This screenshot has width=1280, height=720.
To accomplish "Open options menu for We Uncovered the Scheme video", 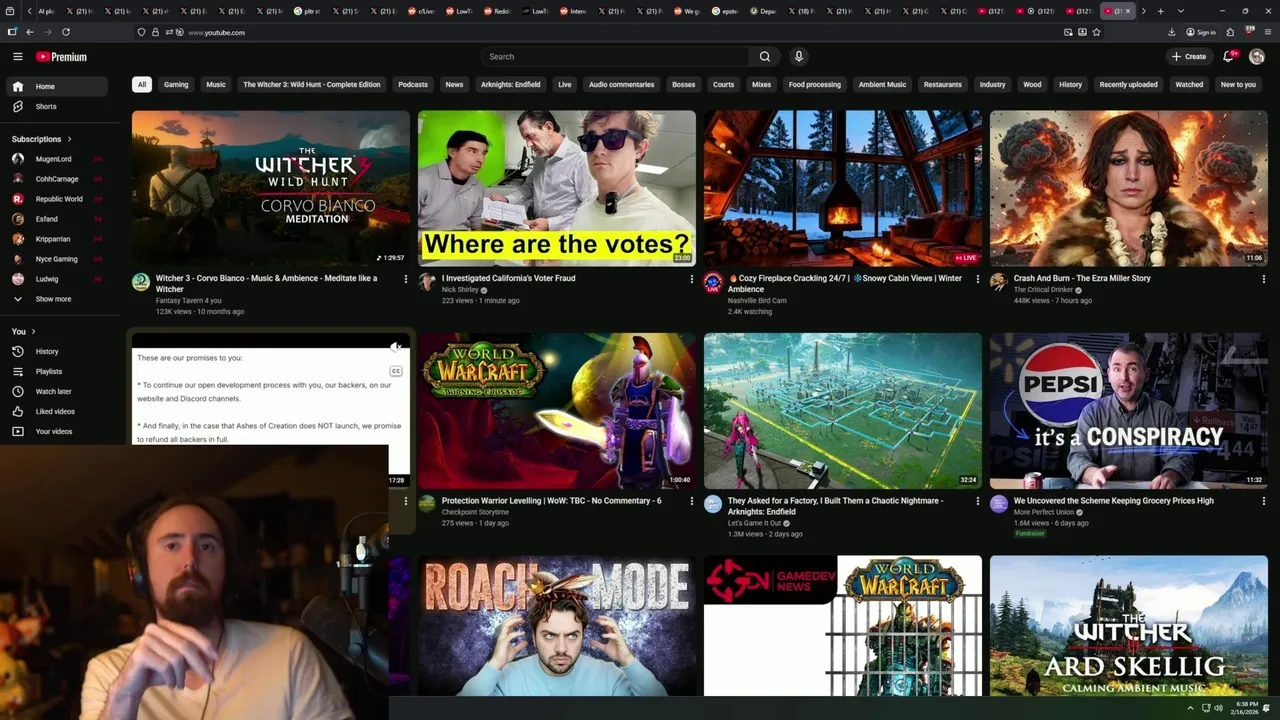I will point(1263,501).
